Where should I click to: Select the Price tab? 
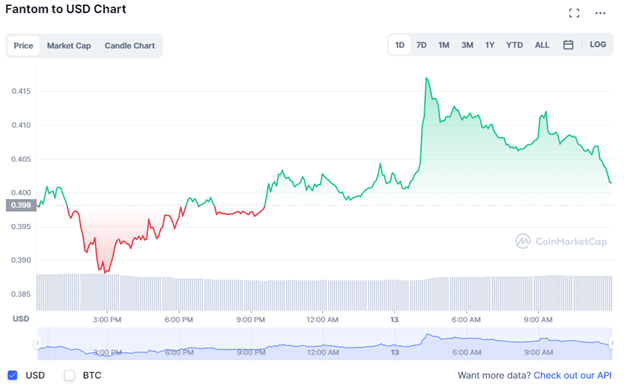23,46
